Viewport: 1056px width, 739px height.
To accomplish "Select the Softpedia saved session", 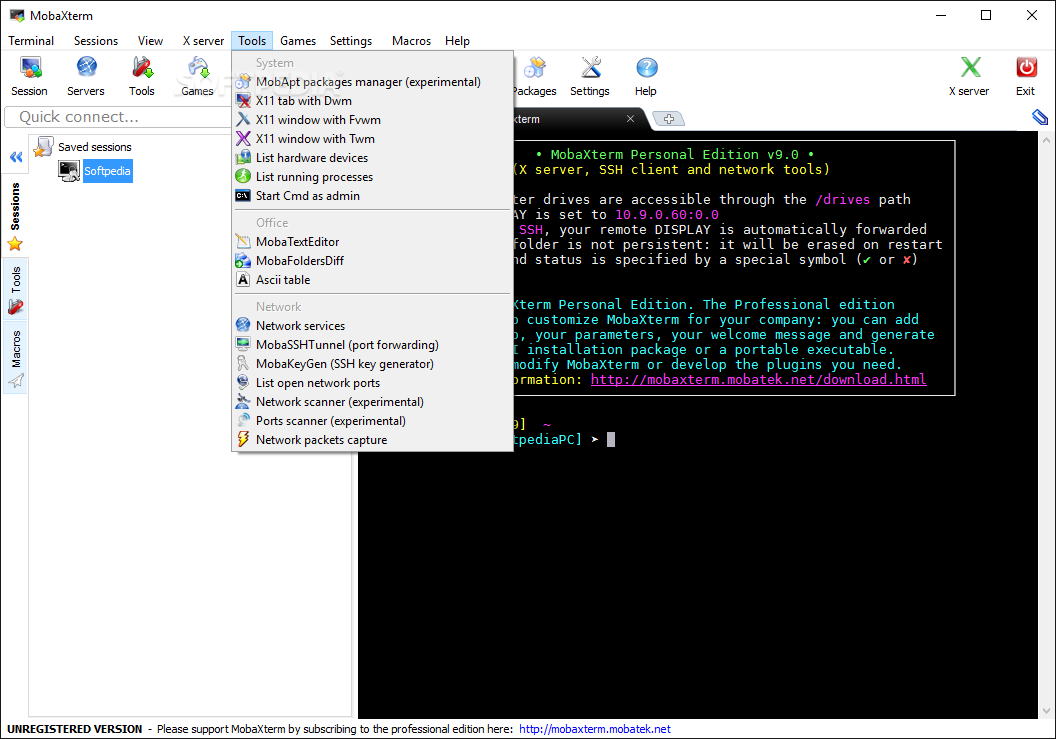I will pyautogui.click(x=107, y=171).
